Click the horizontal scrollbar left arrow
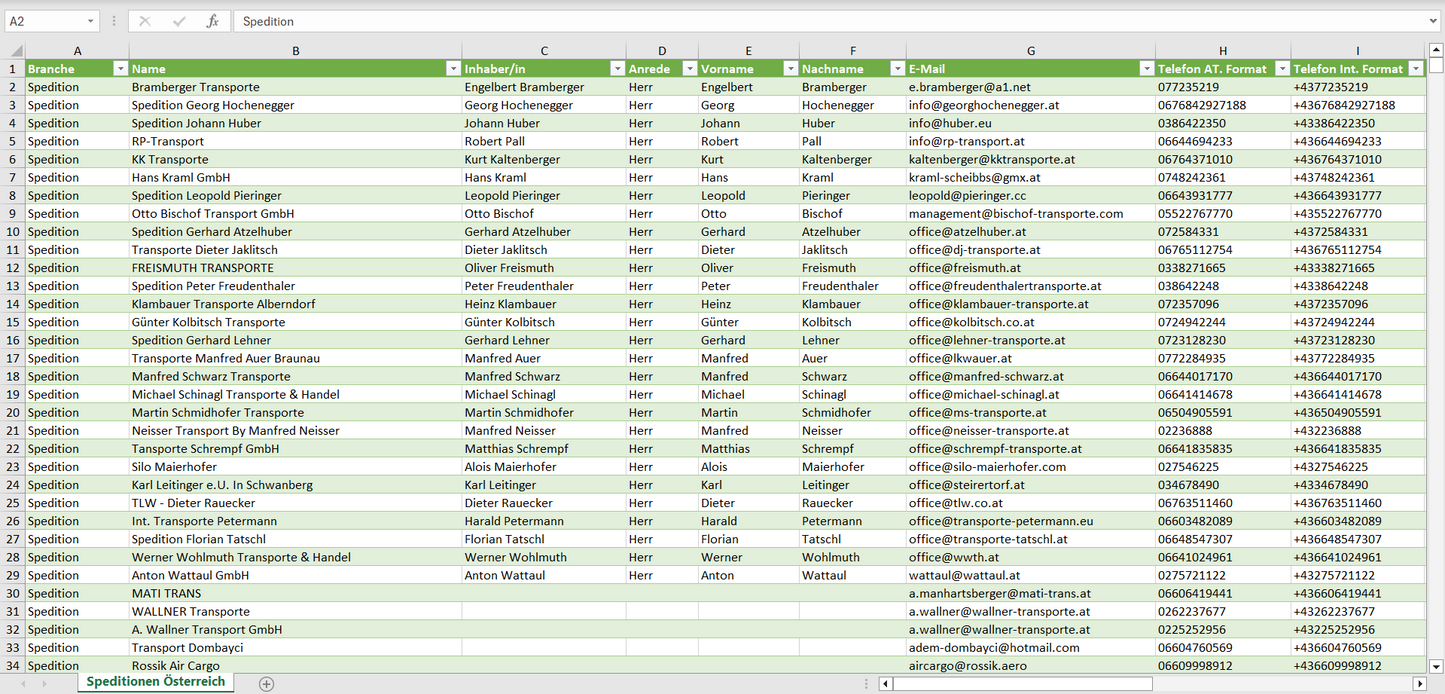The width and height of the screenshot is (1445, 694). click(885, 684)
